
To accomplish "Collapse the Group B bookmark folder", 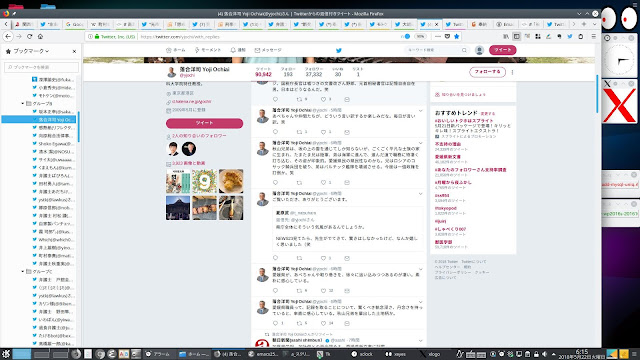I will [23, 103].
